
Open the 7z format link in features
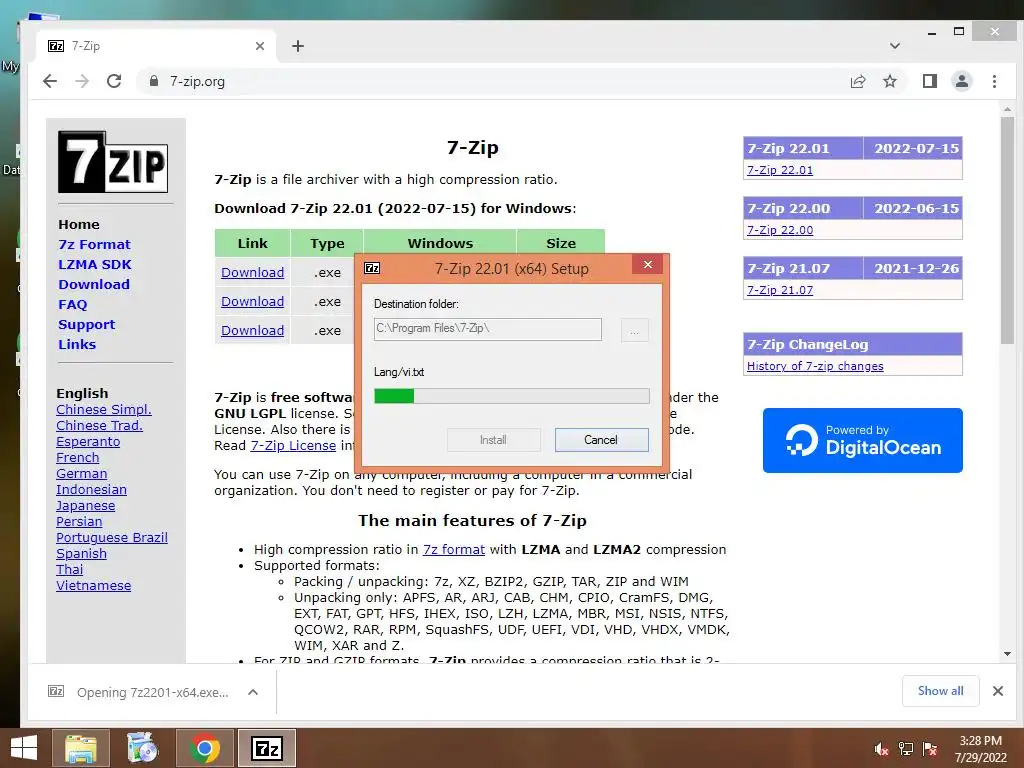click(454, 550)
